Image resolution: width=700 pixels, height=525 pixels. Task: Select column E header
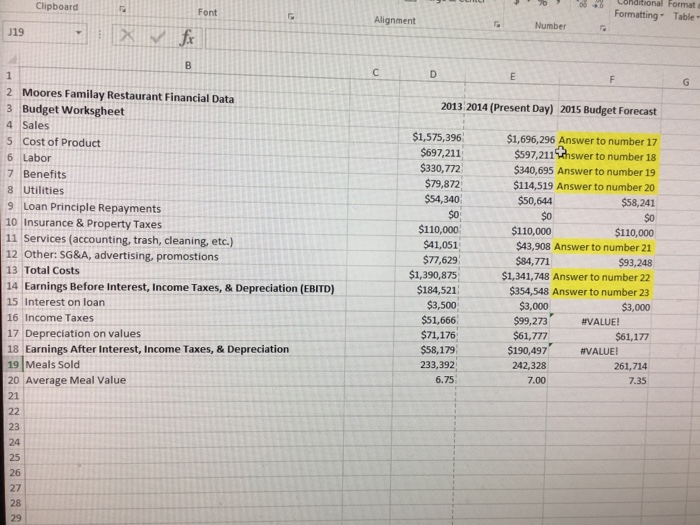[x=512, y=77]
